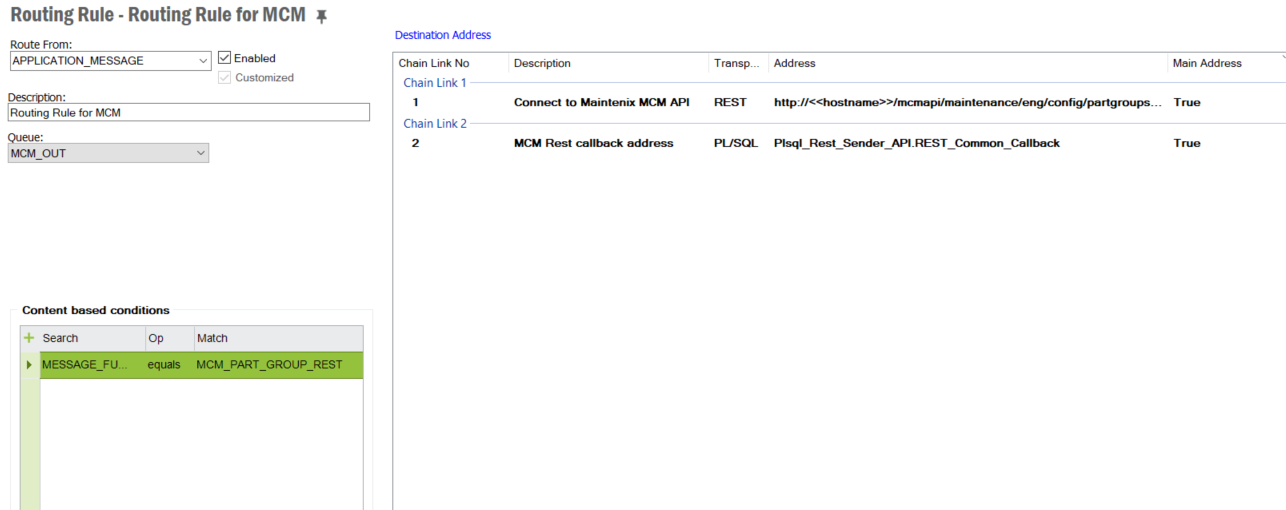This screenshot has width=1286, height=510.
Task: Click the pin icon beside the title
Action: (x=321, y=17)
